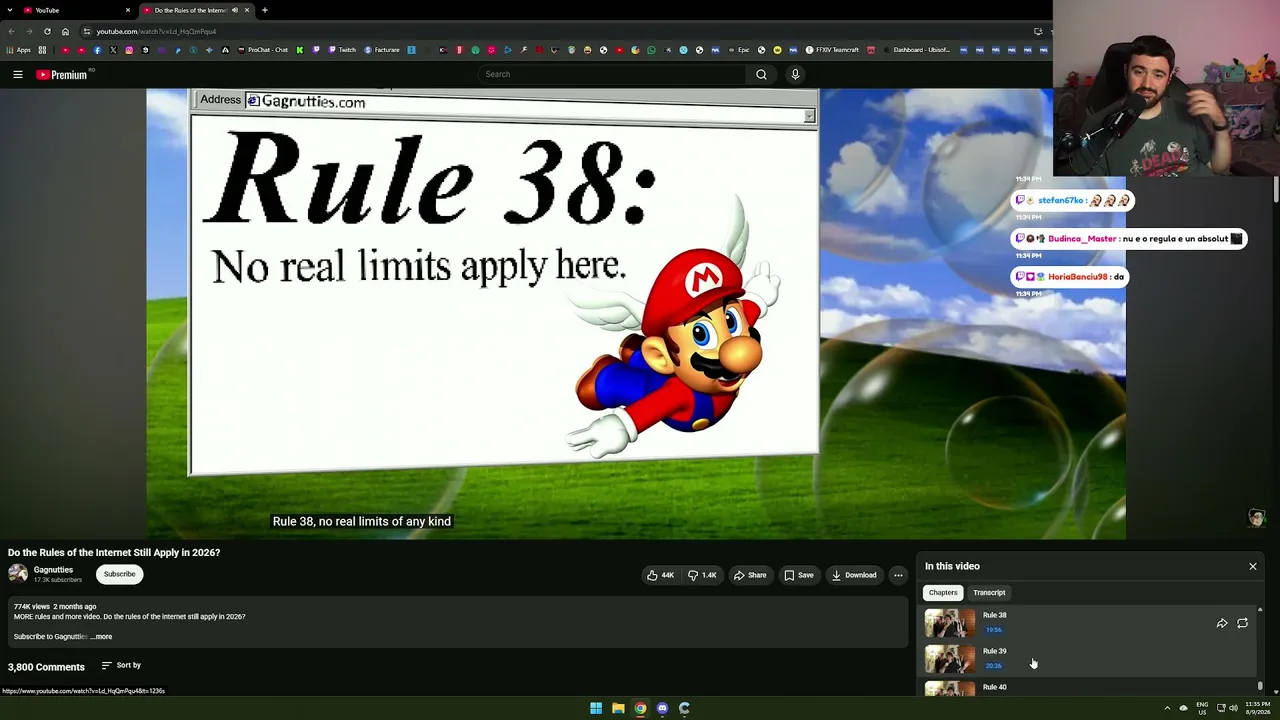Screen dimensions: 1280x720
Task: Save the video to a playlist
Action: [798, 575]
